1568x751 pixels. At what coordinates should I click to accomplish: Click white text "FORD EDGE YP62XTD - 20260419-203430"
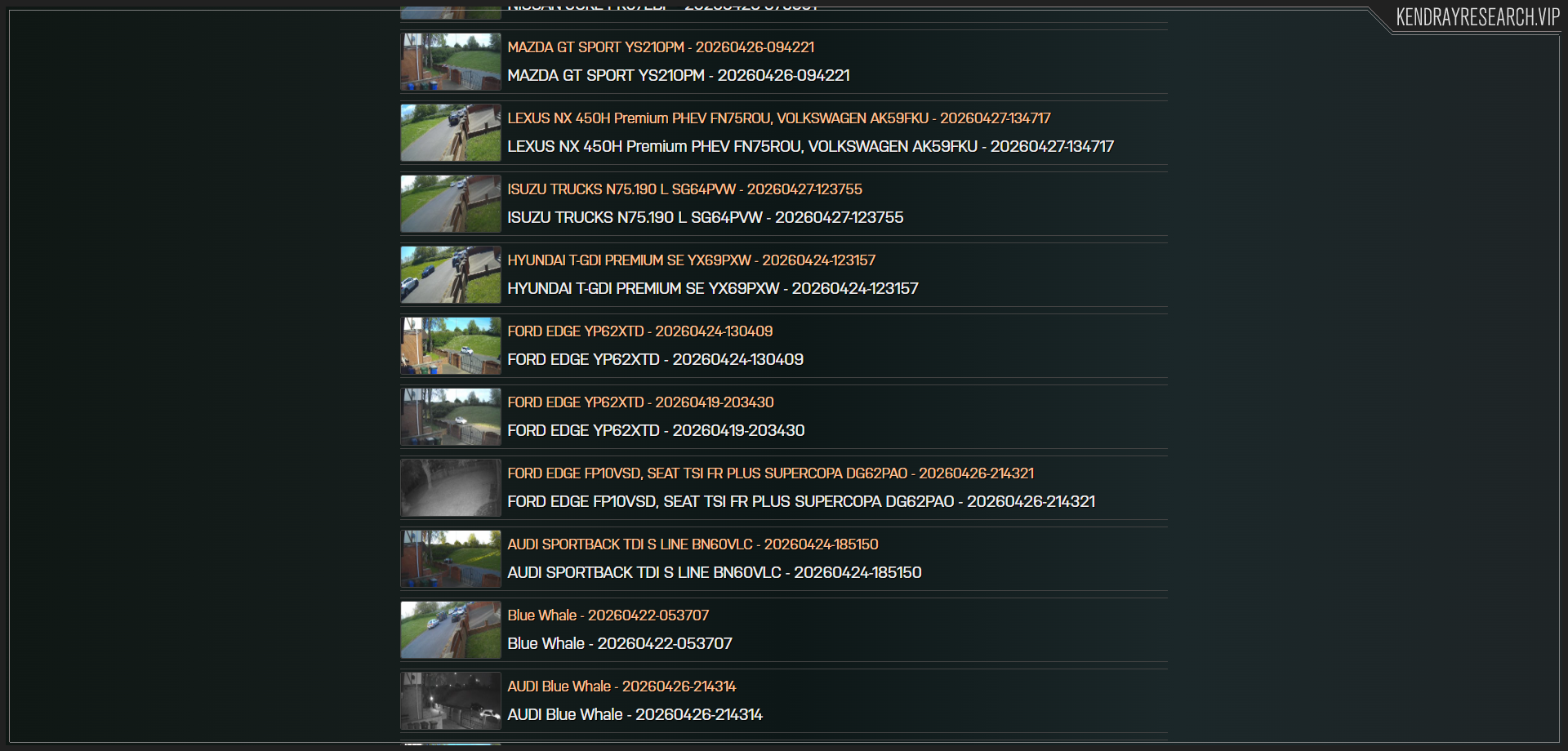[x=656, y=430]
